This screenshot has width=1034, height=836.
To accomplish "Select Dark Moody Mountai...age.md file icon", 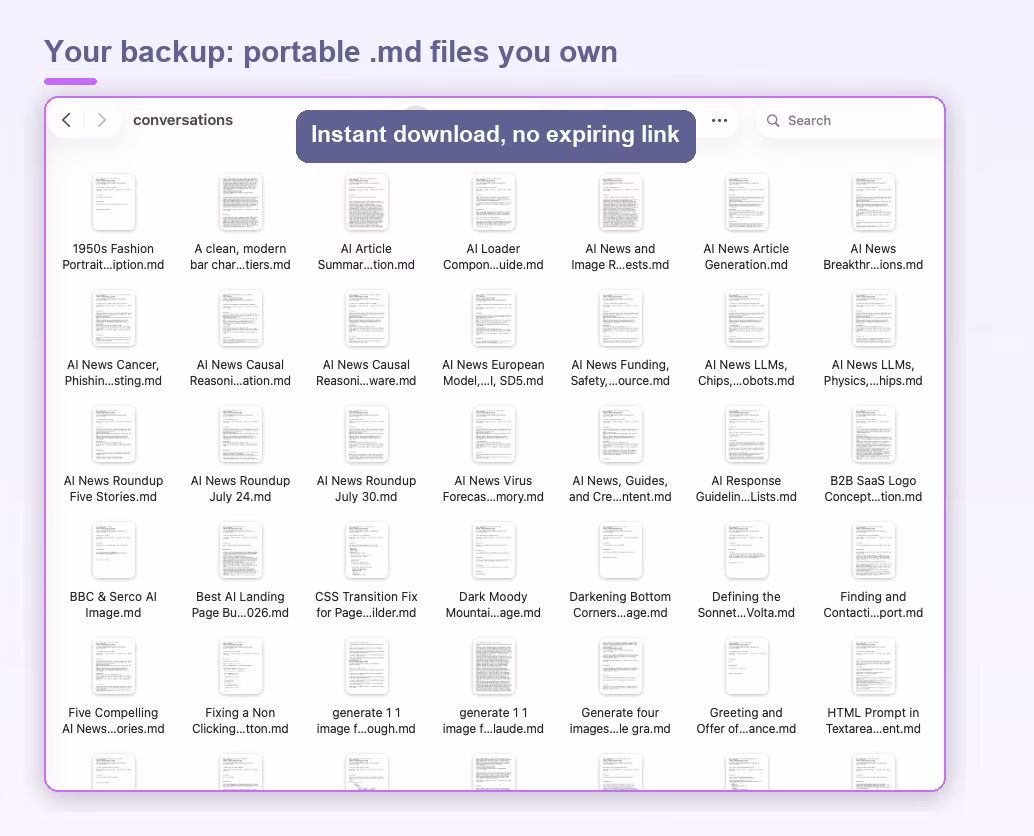I will [x=493, y=551].
